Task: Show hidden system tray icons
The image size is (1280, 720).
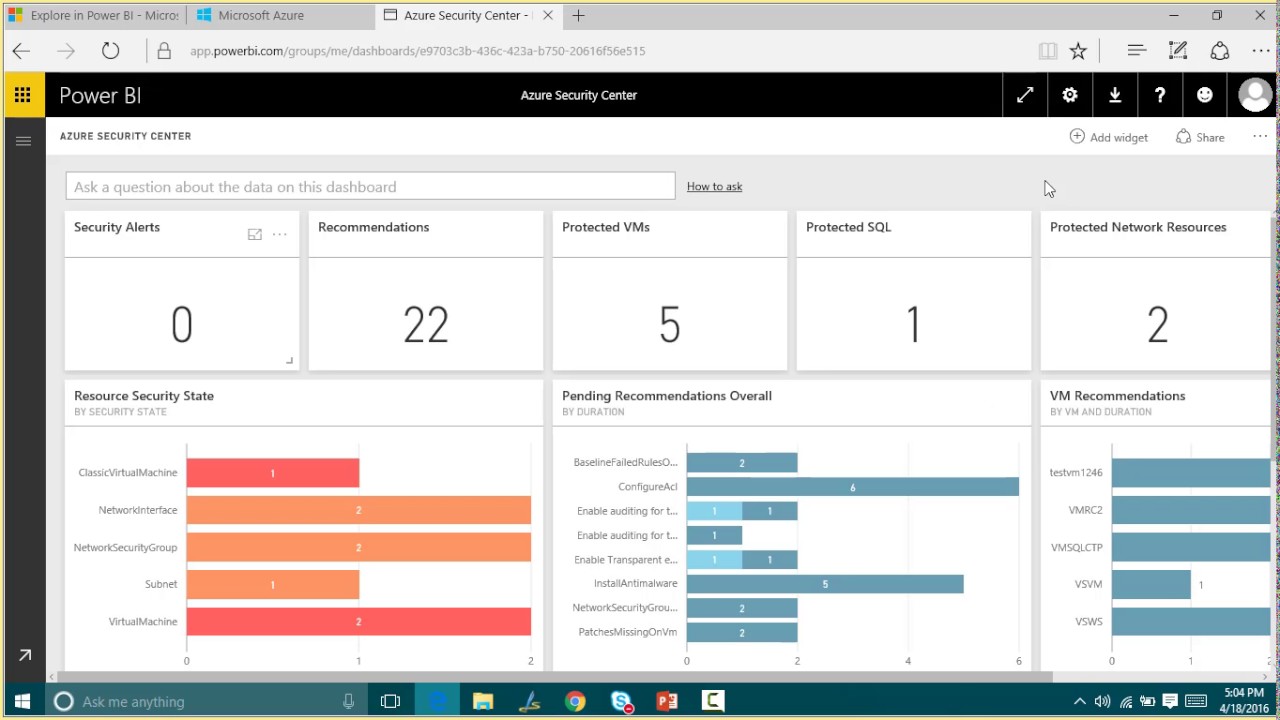Action: [1079, 701]
